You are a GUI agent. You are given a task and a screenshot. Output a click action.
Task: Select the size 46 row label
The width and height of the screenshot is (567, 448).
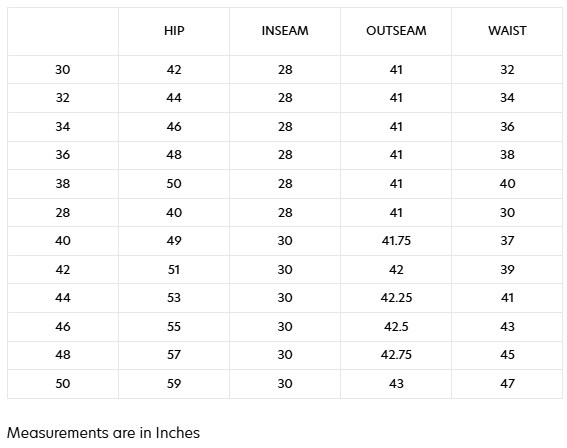[x=63, y=327]
